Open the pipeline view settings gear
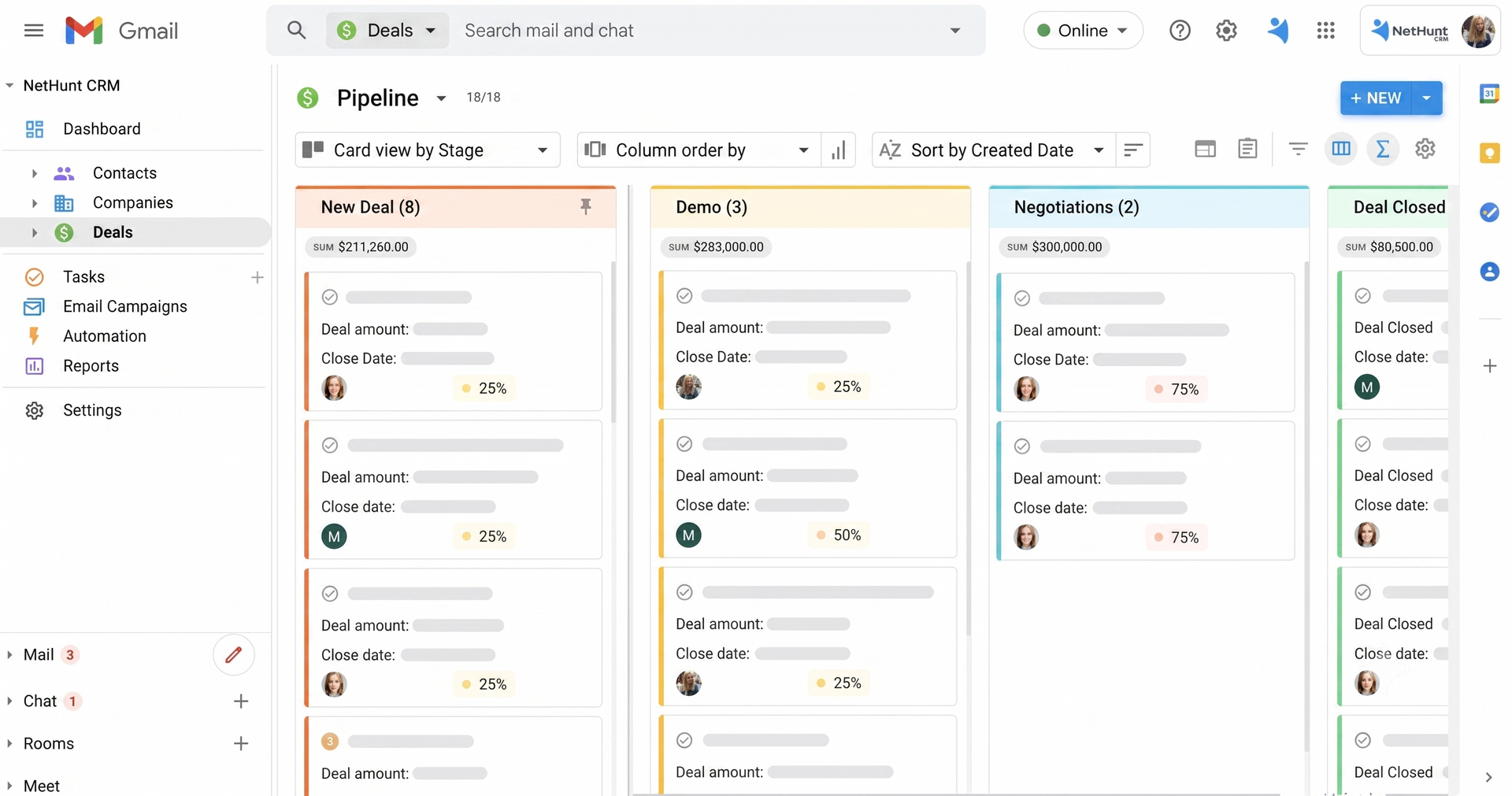The height and width of the screenshot is (796, 1512). tap(1425, 149)
